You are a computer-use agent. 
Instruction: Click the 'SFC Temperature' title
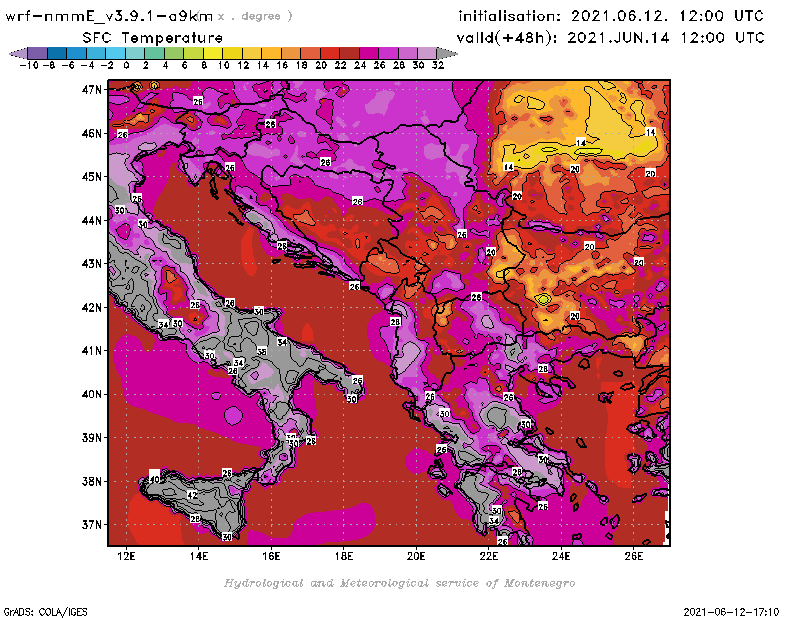click(153, 38)
